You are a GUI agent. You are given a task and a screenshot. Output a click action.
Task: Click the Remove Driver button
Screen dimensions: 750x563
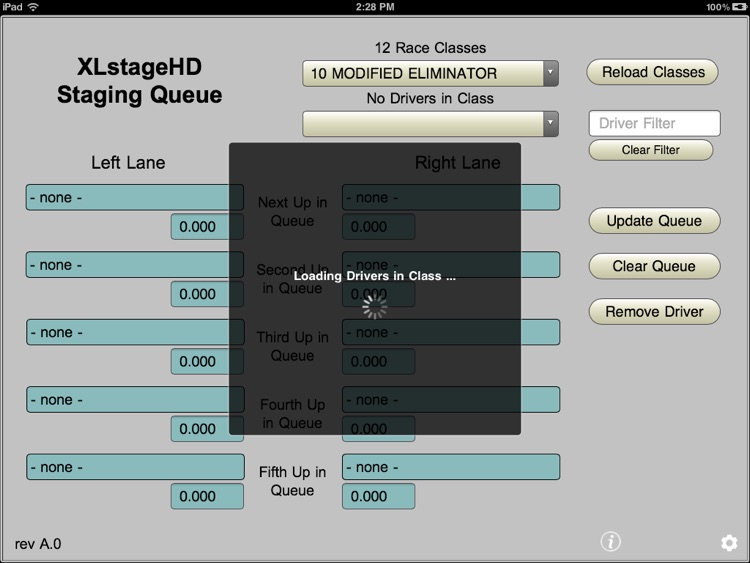tap(654, 312)
